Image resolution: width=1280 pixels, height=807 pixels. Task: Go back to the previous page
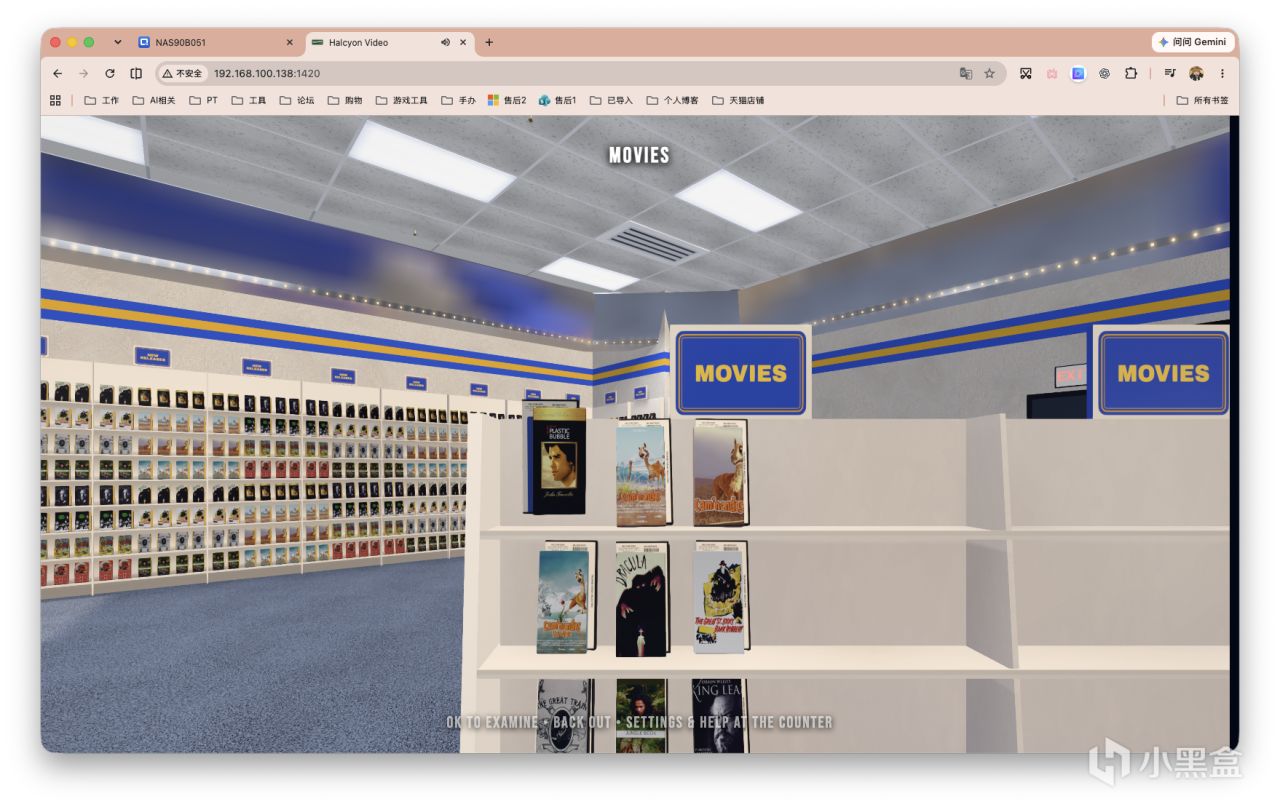tap(57, 73)
